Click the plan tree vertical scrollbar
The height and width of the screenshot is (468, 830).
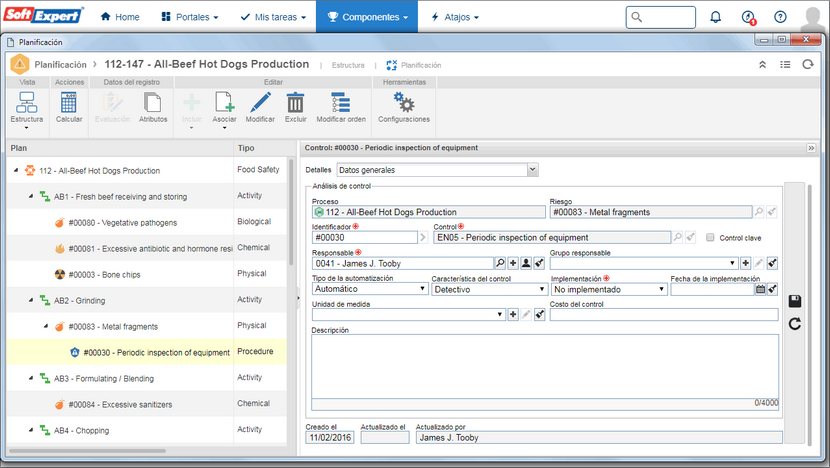coord(291,212)
